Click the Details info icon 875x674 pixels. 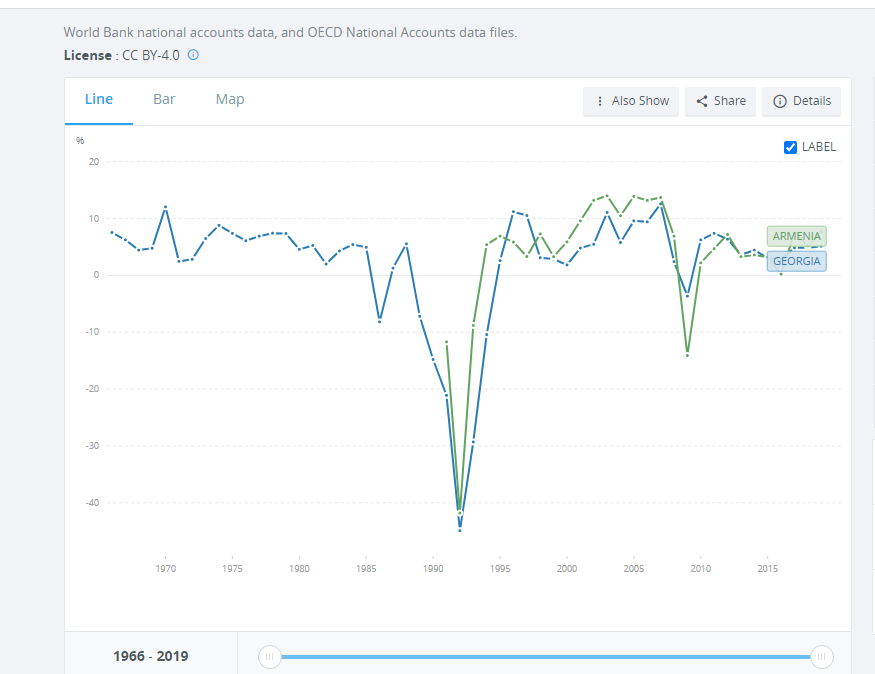[x=780, y=101]
